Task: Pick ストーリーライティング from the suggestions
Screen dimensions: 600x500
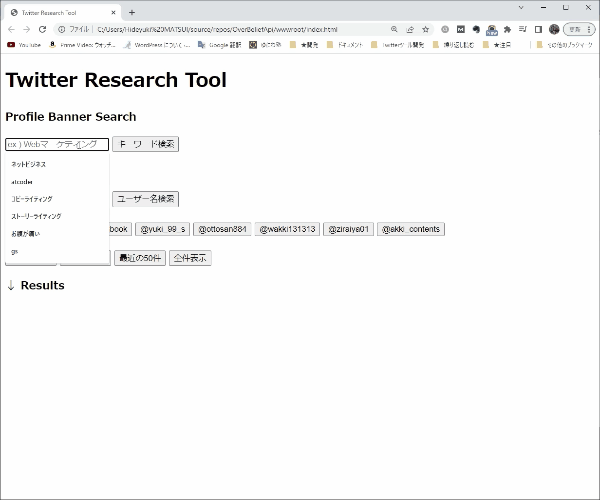Action: pos(36,216)
